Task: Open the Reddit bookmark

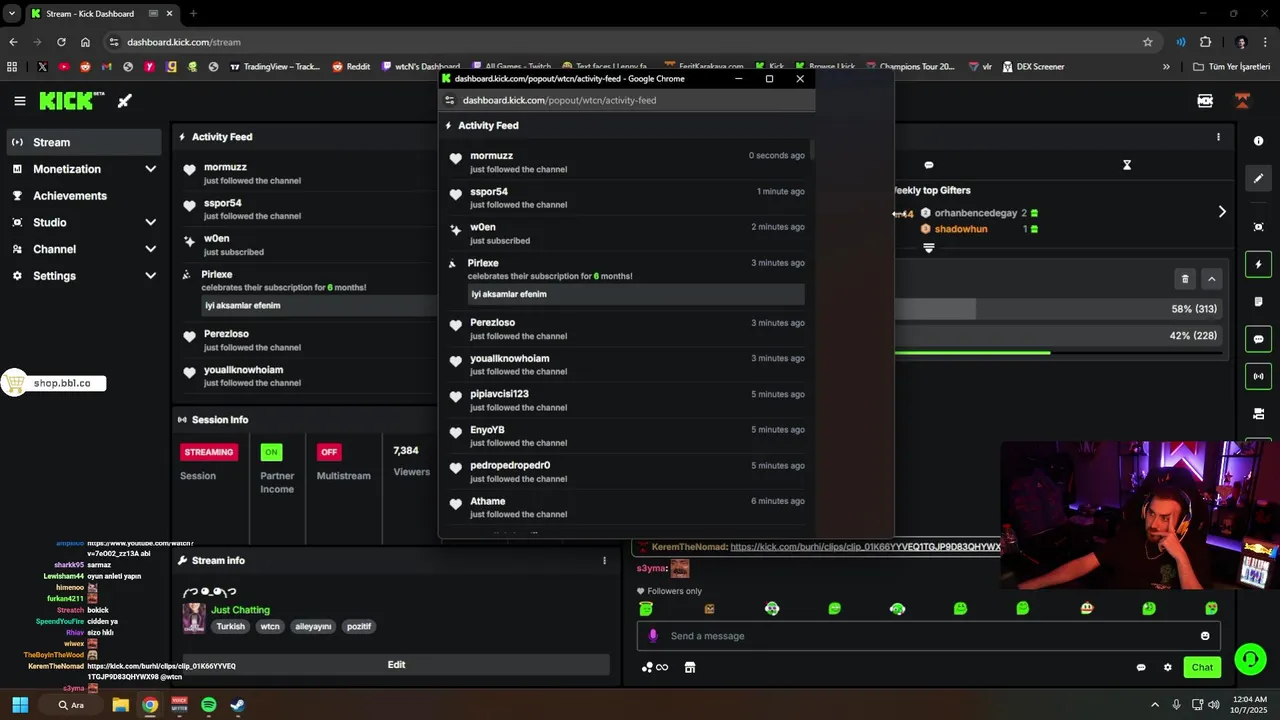Action: click(x=351, y=67)
